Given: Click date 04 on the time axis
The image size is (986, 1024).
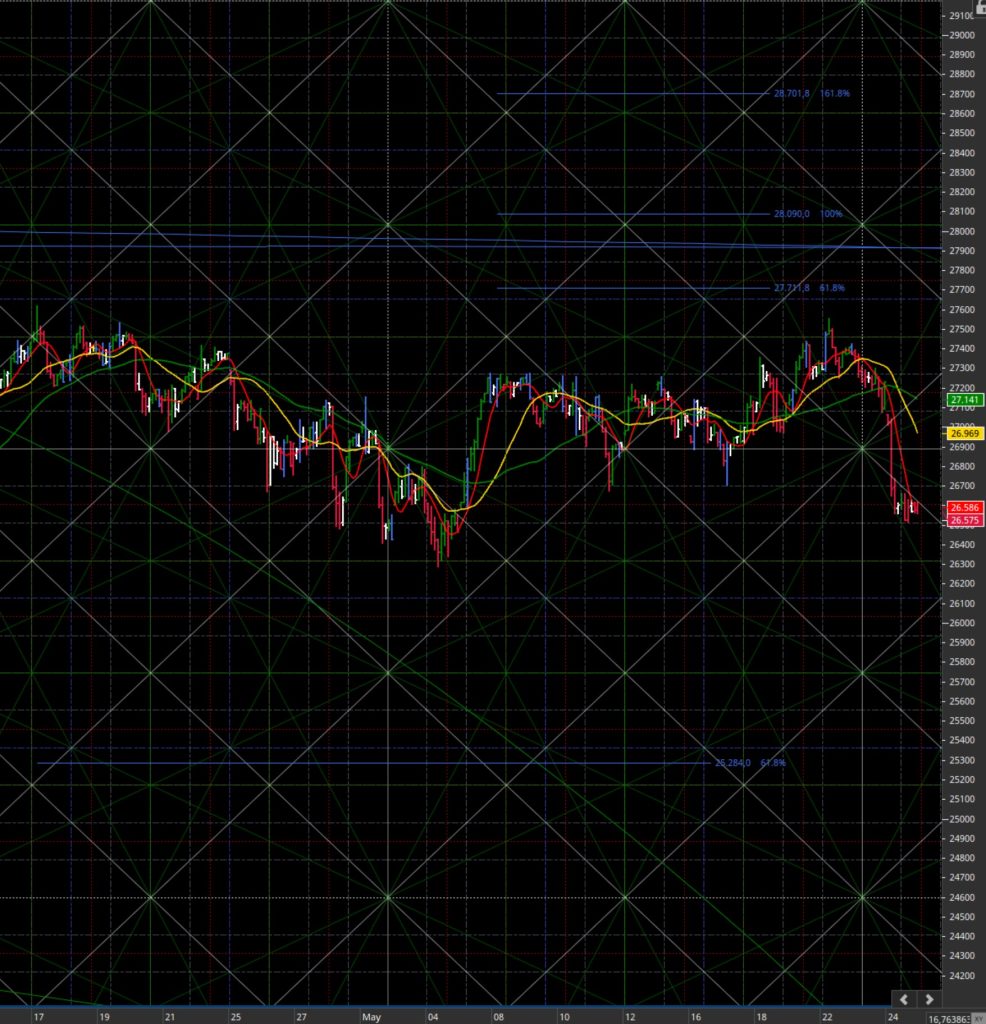Looking at the screenshot, I should [x=433, y=1017].
